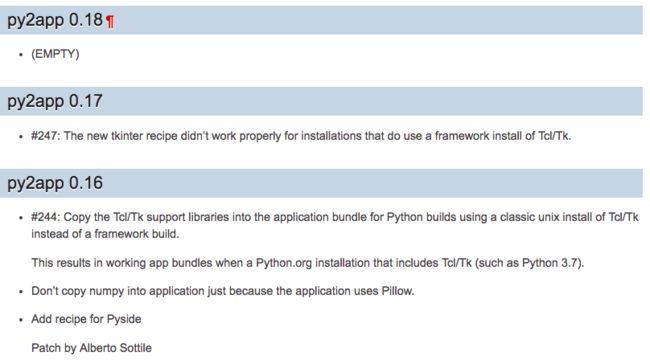The height and width of the screenshot is (364, 650).
Task: Click the 'Don't copy numpy' bullet item
Action: [x=223, y=291]
